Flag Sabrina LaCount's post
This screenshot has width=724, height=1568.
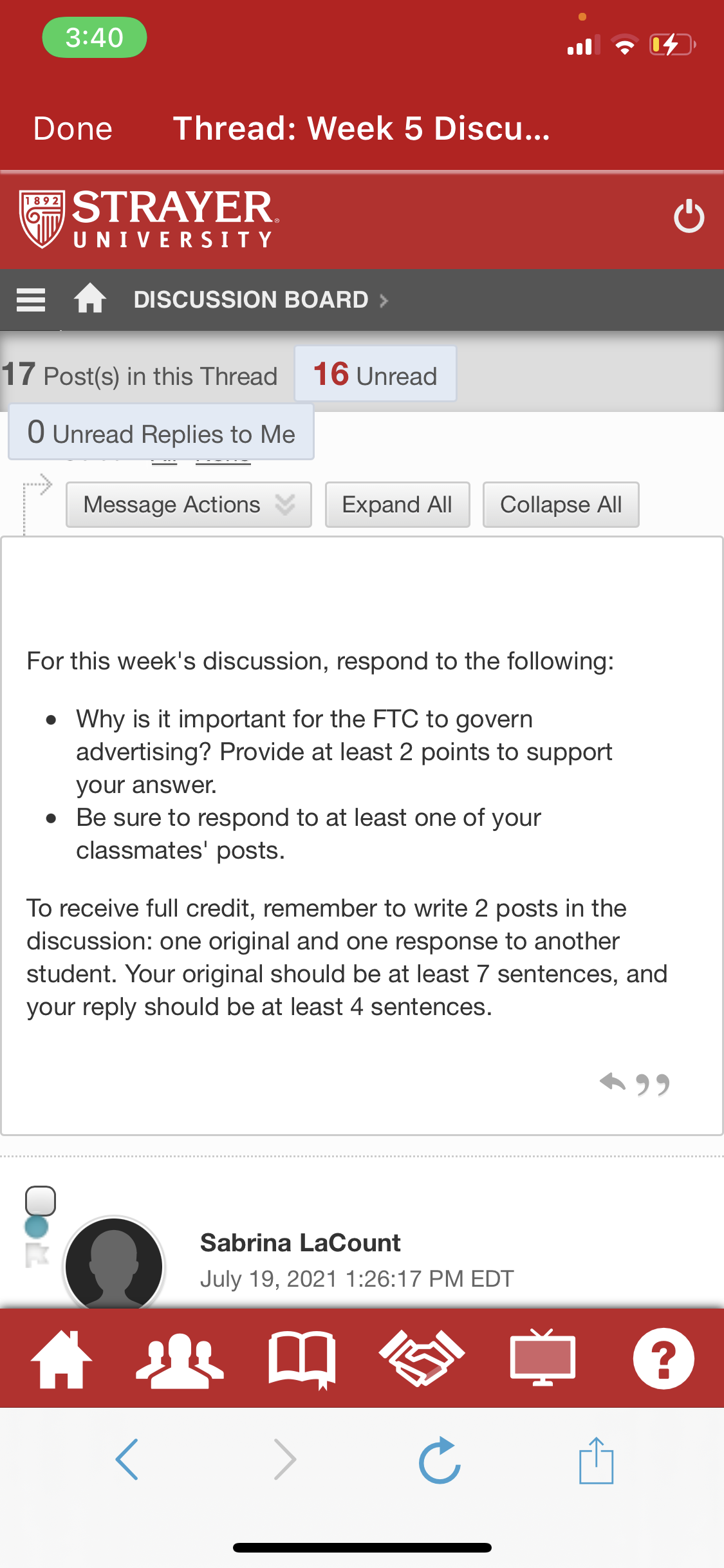37,1255
